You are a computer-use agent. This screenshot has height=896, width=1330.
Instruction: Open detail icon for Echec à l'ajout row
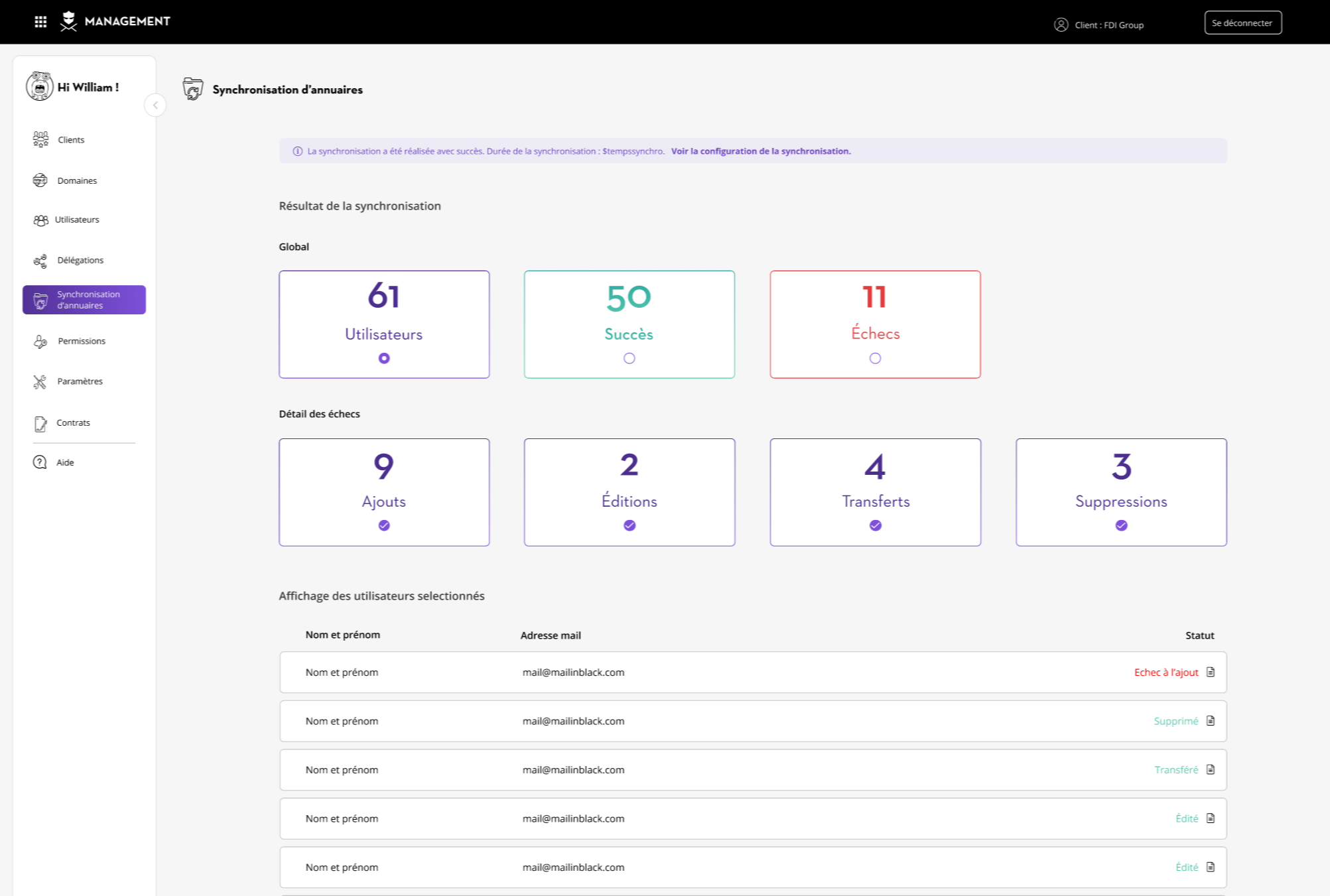click(1210, 672)
